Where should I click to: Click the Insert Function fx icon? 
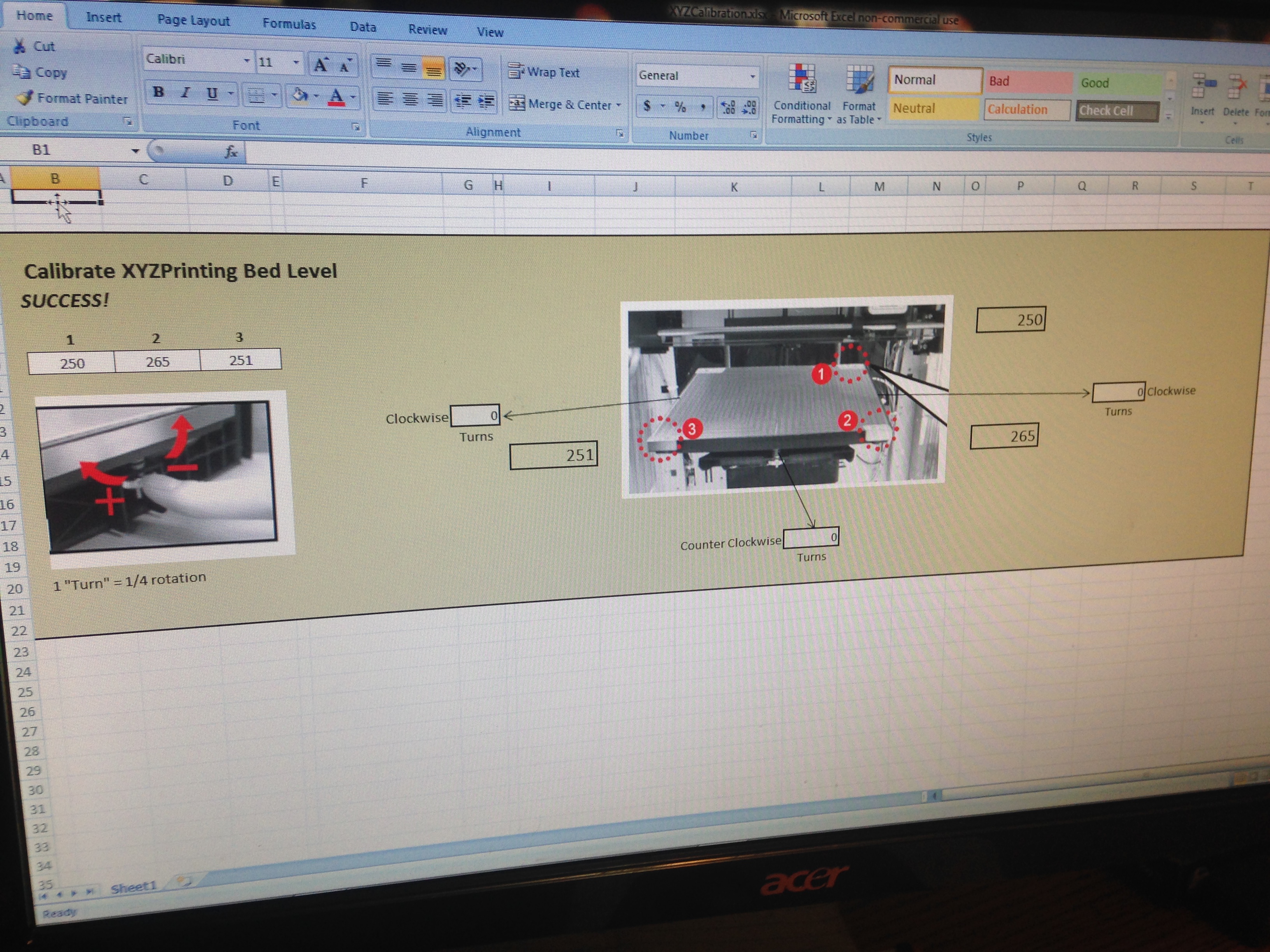click(230, 152)
